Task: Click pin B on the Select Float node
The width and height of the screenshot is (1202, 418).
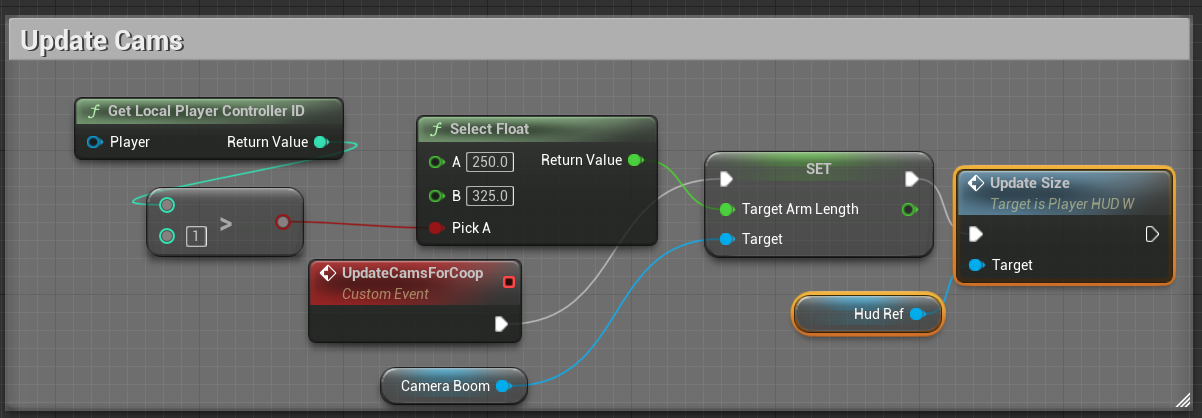Action: point(435,195)
